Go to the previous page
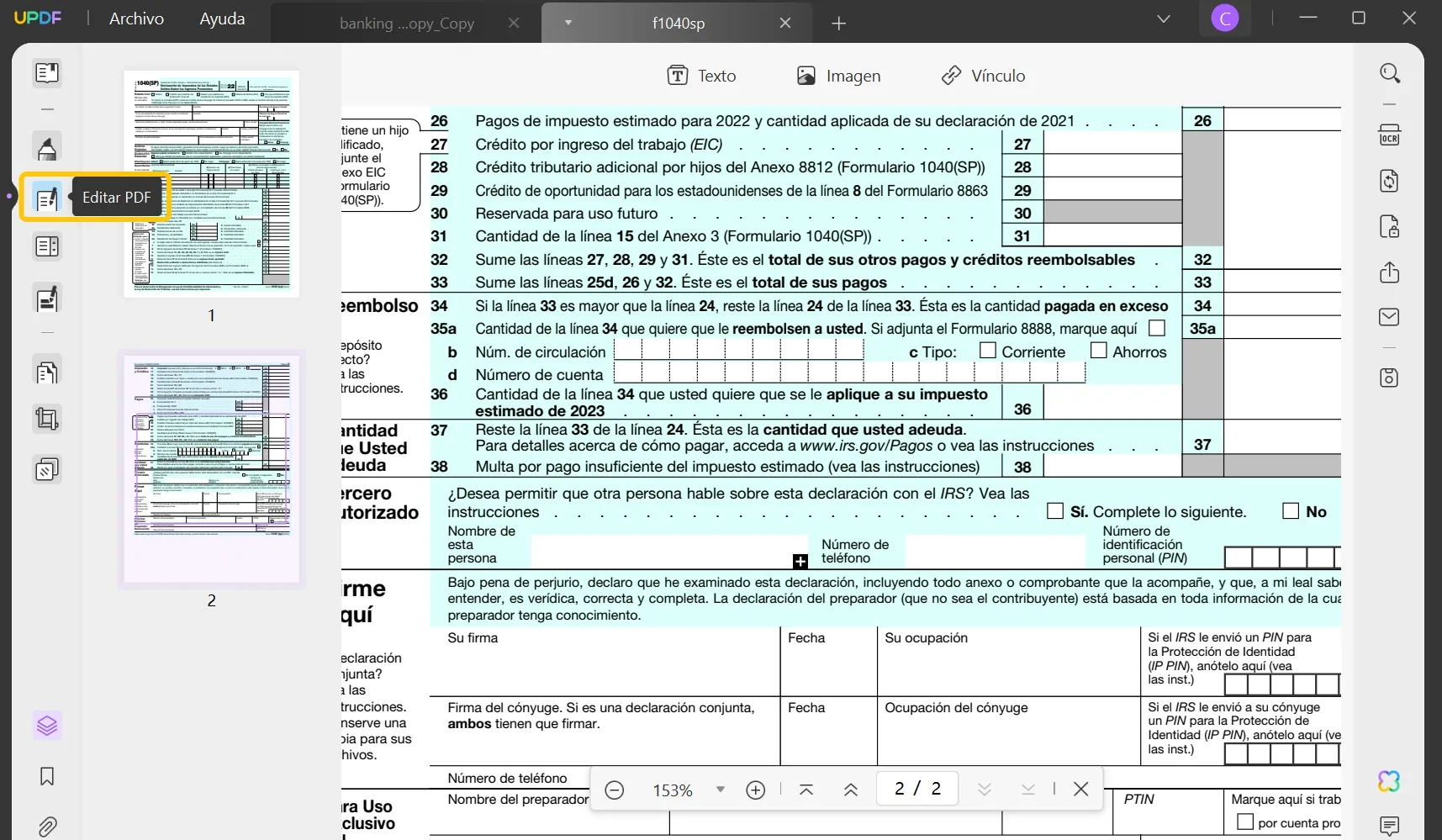Image resolution: width=1442 pixels, height=840 pixels. click(851, 790)
